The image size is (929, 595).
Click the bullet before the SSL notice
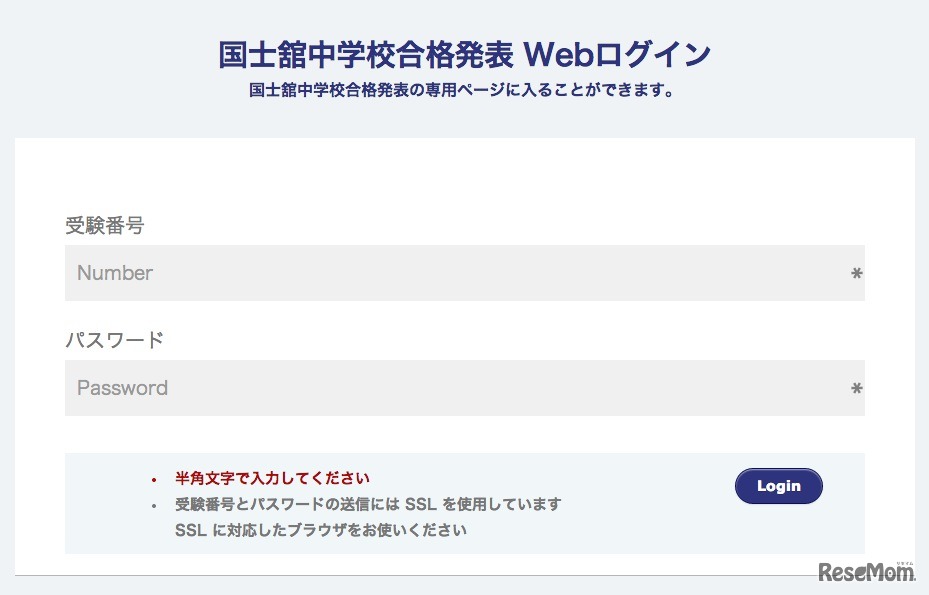[152, 505]
